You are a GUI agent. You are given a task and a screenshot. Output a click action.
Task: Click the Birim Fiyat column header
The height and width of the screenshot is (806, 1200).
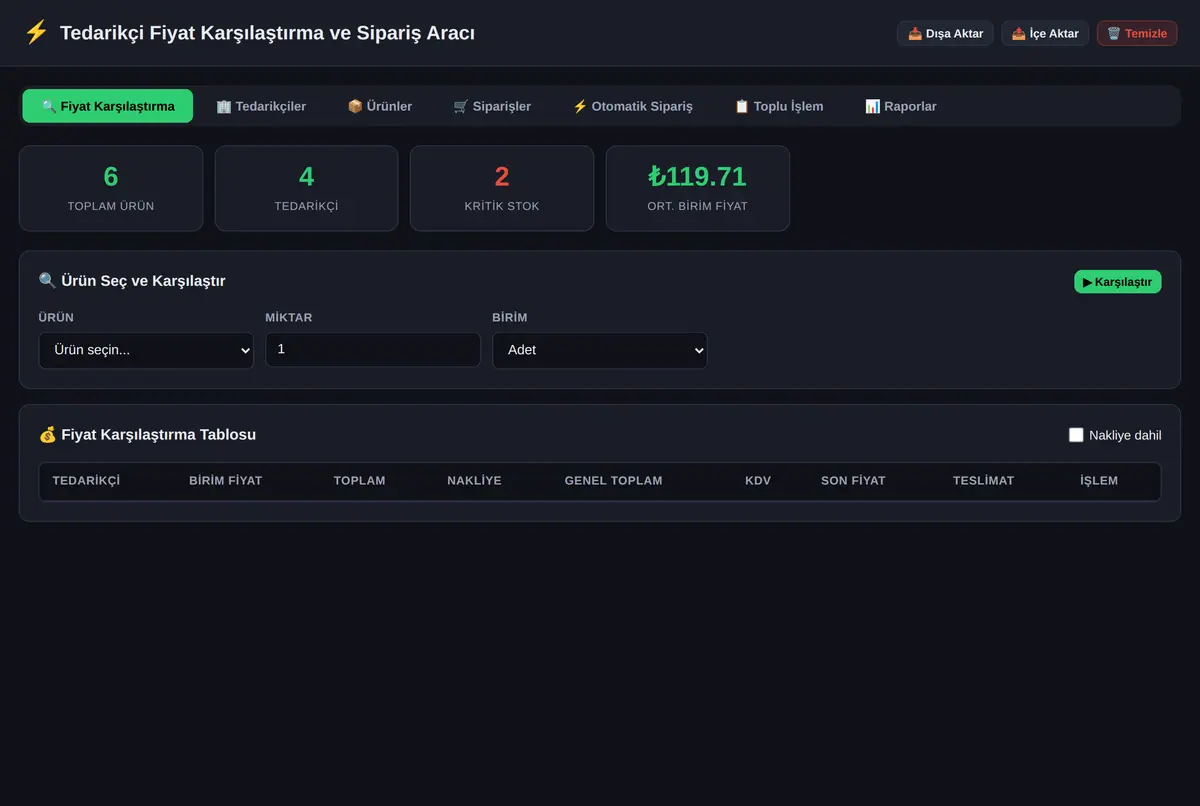(x=225, y=481)
